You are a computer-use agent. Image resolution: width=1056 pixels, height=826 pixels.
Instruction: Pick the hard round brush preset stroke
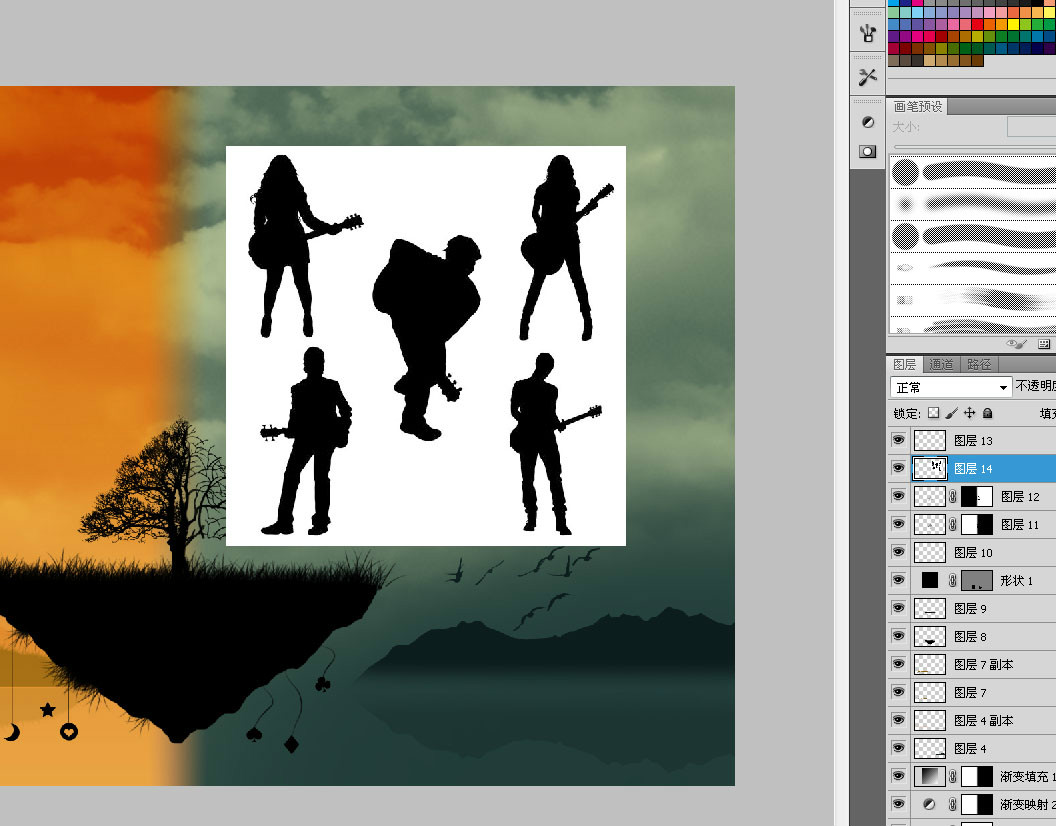[x=972, y=172]
